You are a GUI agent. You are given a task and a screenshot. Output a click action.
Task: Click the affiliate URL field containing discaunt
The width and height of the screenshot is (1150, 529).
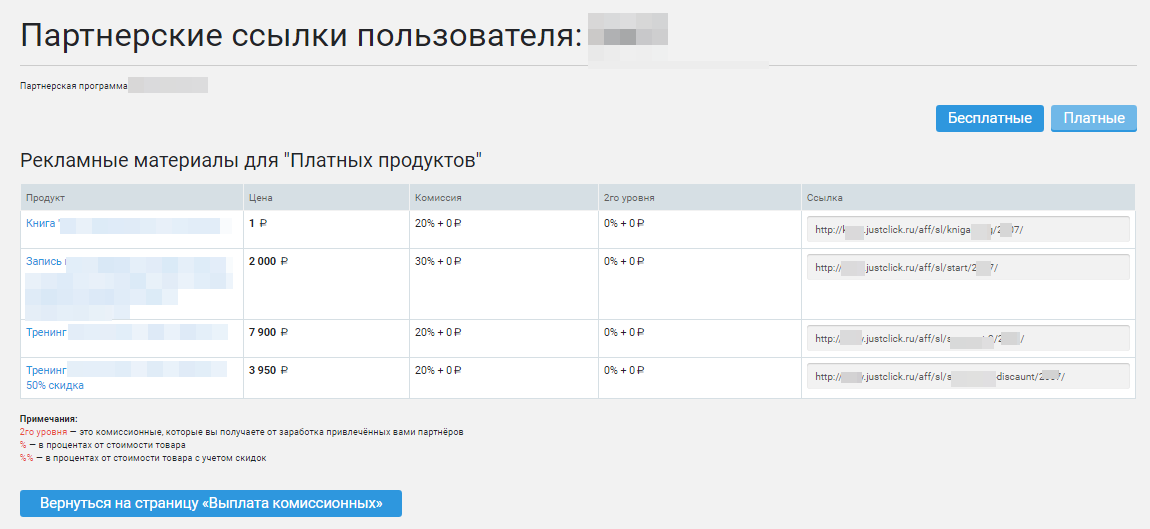pyautogui.click(x=967, y=376)
